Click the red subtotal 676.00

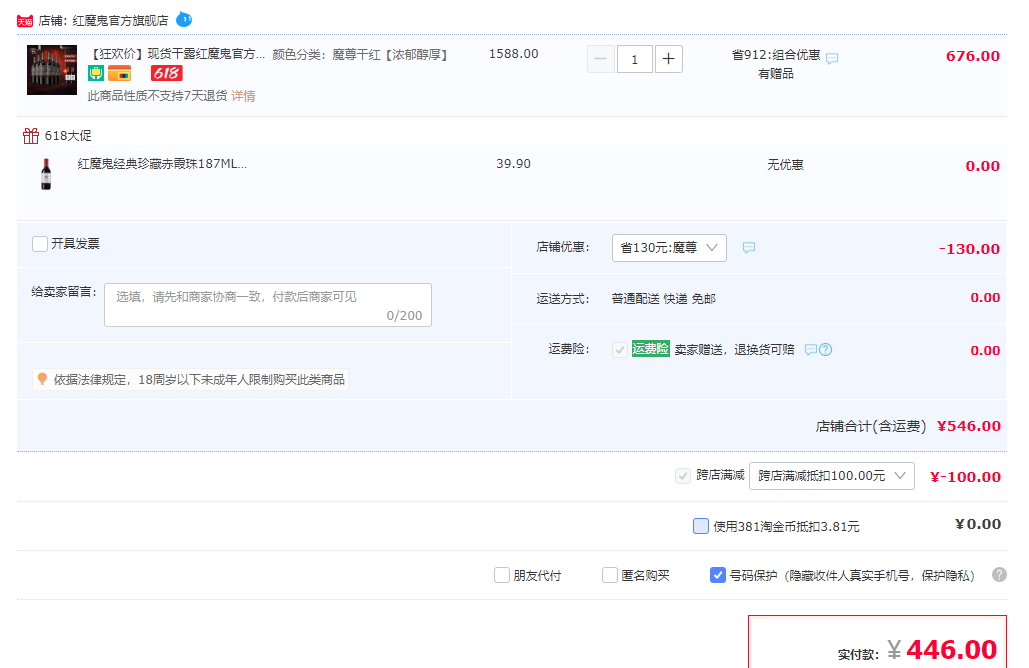973,56
